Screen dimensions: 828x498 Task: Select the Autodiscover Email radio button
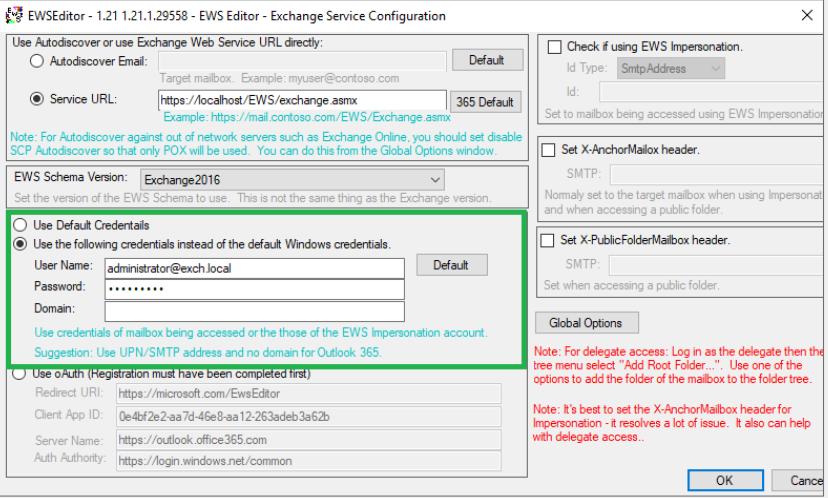pyautogui.click(x=37, y=61)
